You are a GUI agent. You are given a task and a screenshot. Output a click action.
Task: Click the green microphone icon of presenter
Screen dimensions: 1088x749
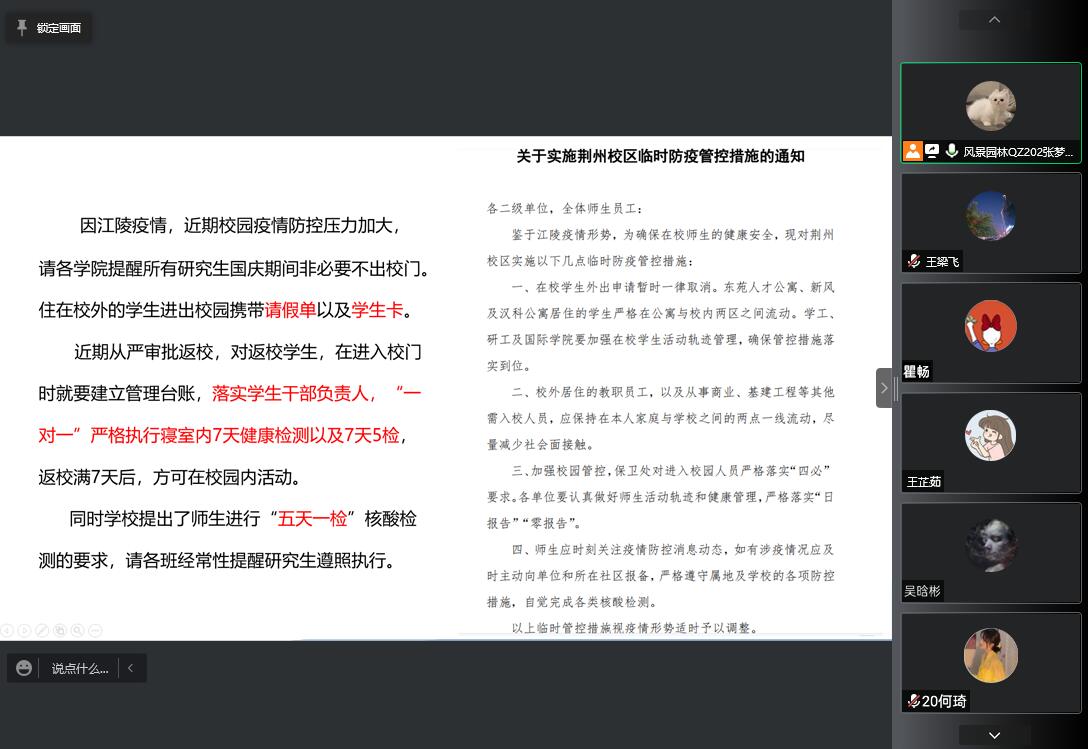point(951,151)
